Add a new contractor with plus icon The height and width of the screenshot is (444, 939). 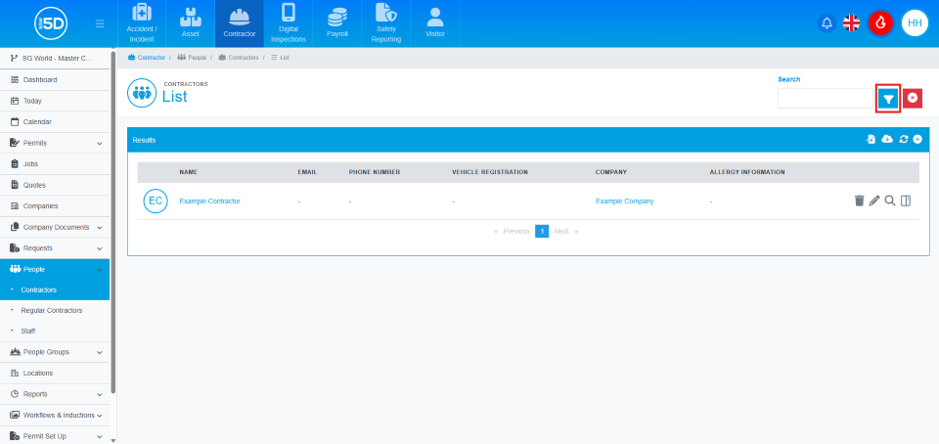point(917,139)
